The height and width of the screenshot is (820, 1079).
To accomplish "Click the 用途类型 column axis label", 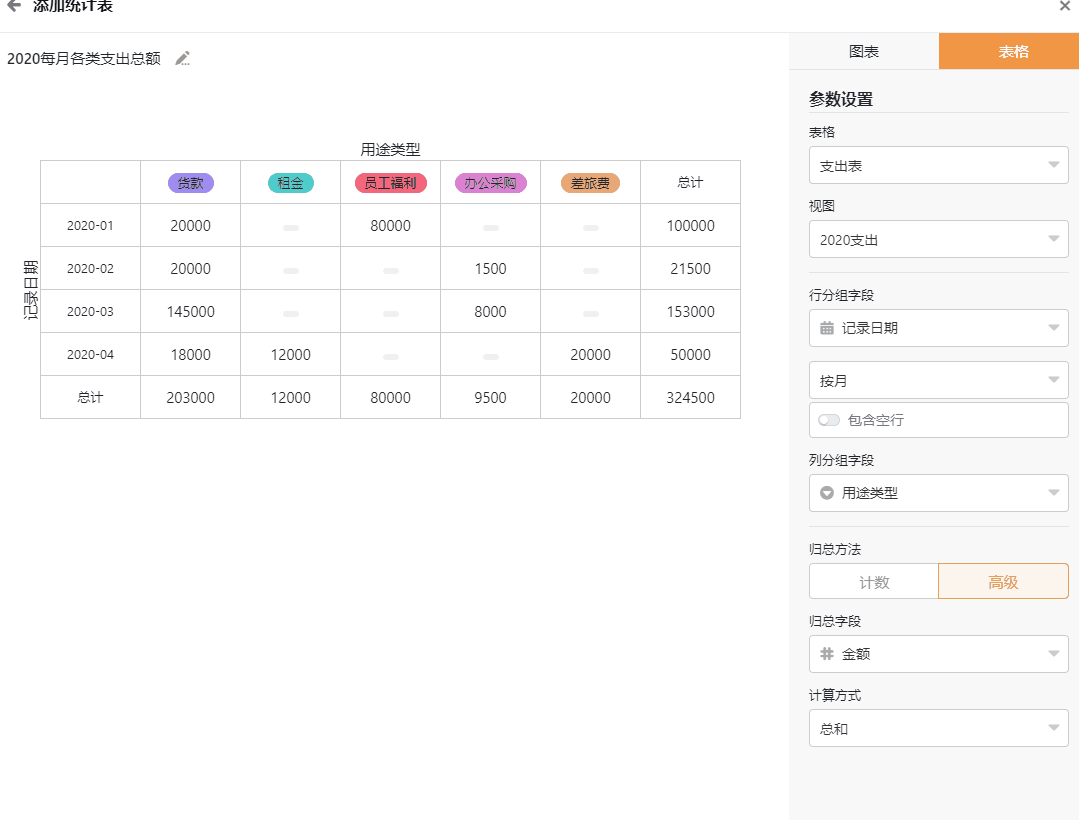I will pyautogui.click(x=390, y=149).
